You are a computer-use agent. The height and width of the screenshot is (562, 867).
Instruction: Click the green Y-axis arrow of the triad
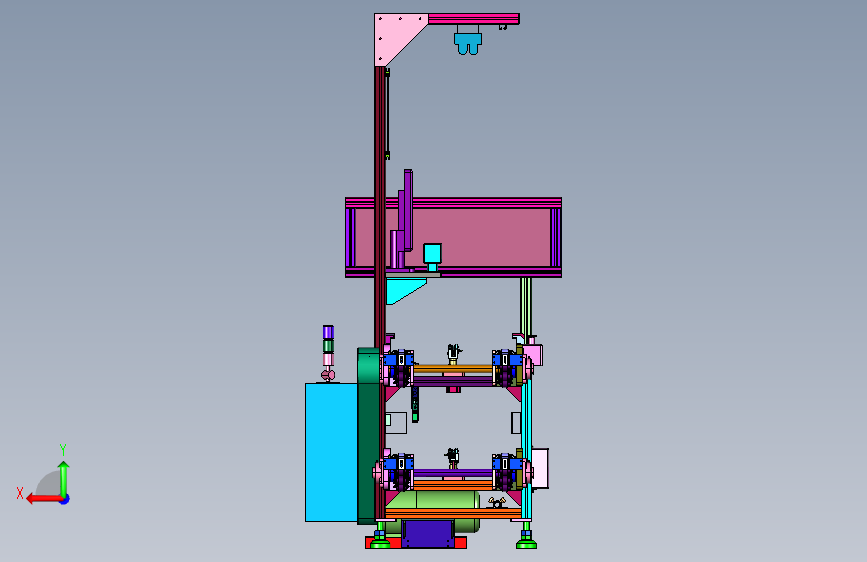point(64,478)
